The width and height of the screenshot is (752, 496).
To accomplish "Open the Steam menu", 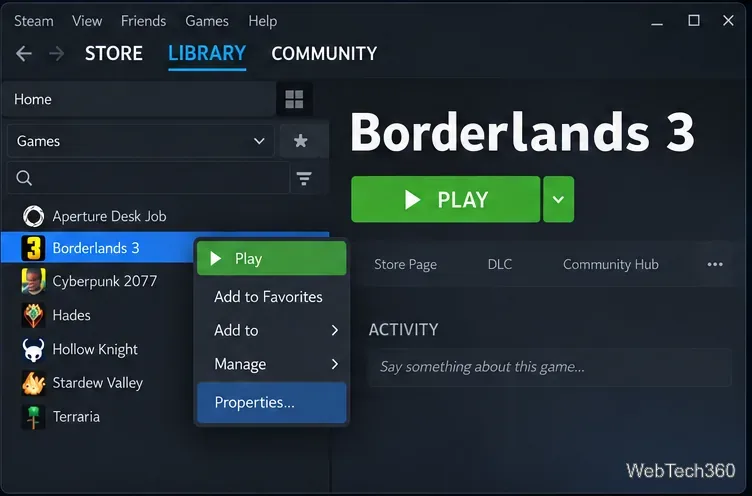I will click(34, 21).
